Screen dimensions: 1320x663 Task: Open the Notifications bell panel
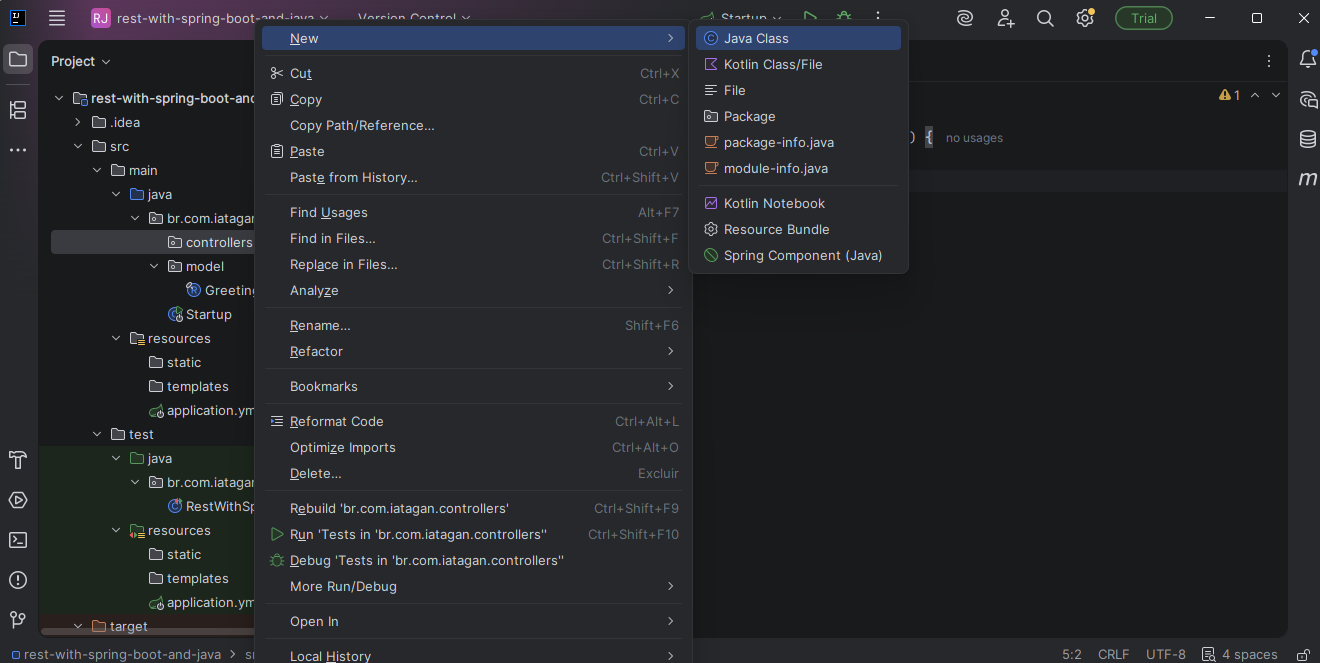(x=1307, y=60)
